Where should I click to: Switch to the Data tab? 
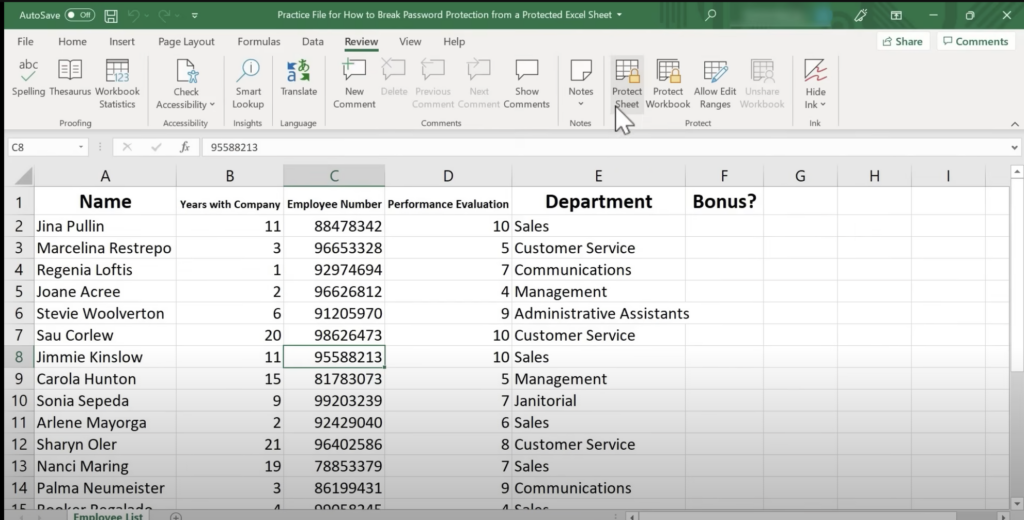coord(313,41)
